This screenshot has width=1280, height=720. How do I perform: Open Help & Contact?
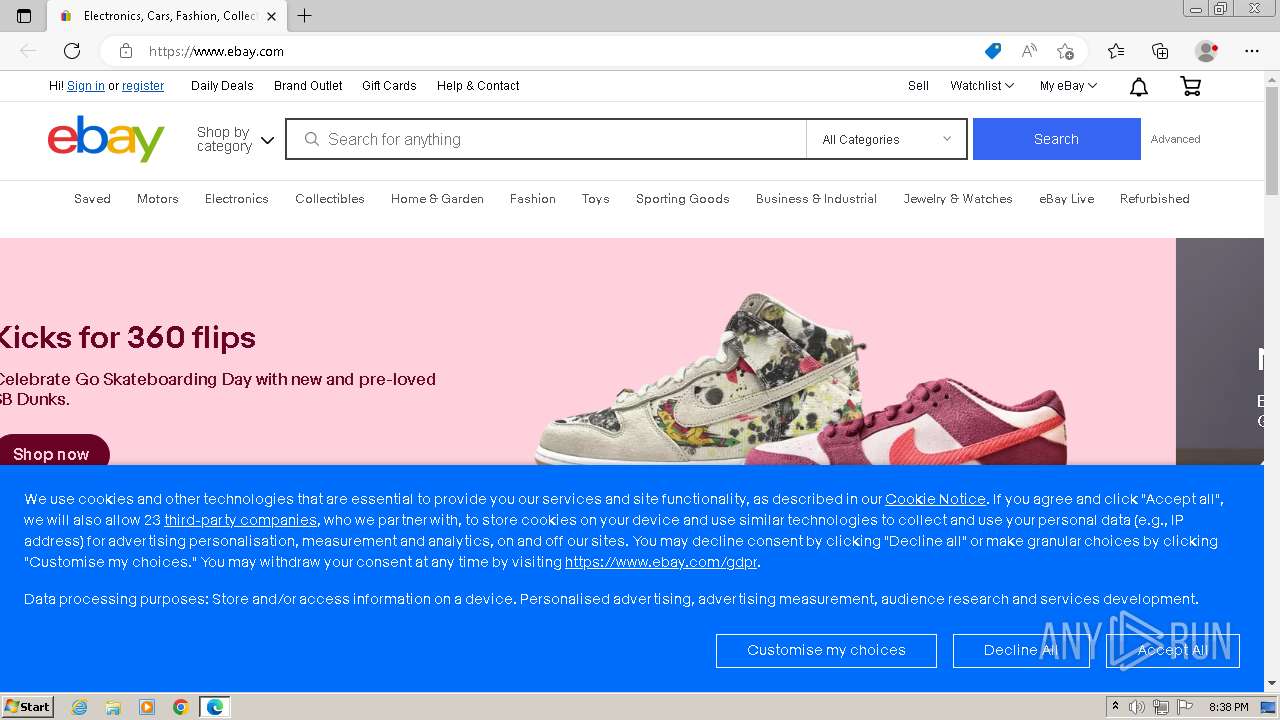click(478, 86)
